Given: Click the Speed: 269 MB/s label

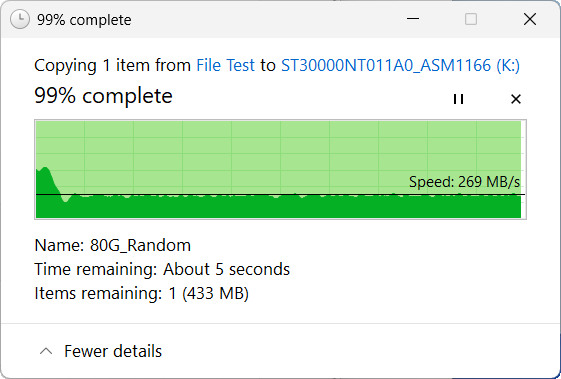Looking at the screenshot, I should click(464, 182).
